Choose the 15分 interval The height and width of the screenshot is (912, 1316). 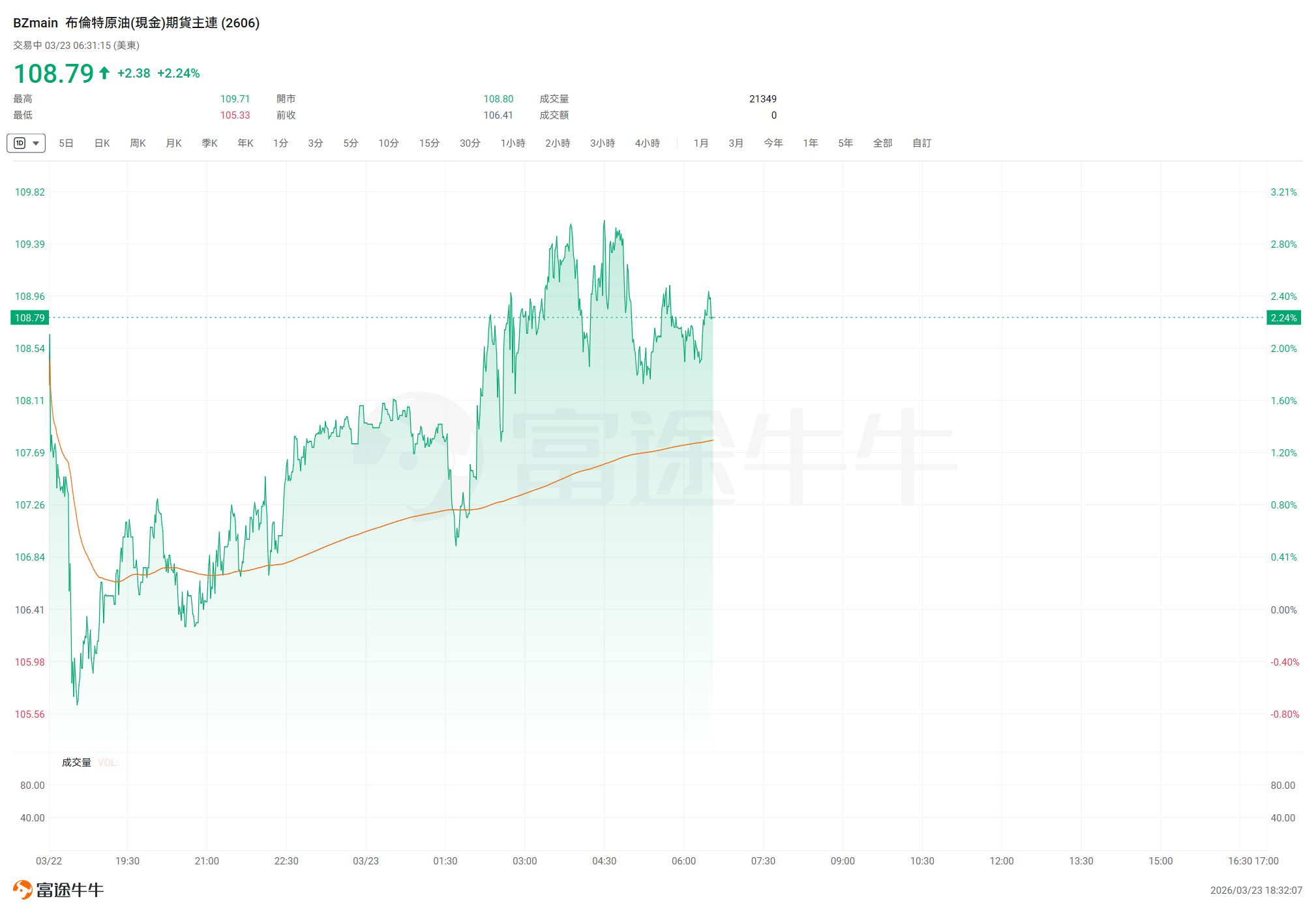click(429, 143)
